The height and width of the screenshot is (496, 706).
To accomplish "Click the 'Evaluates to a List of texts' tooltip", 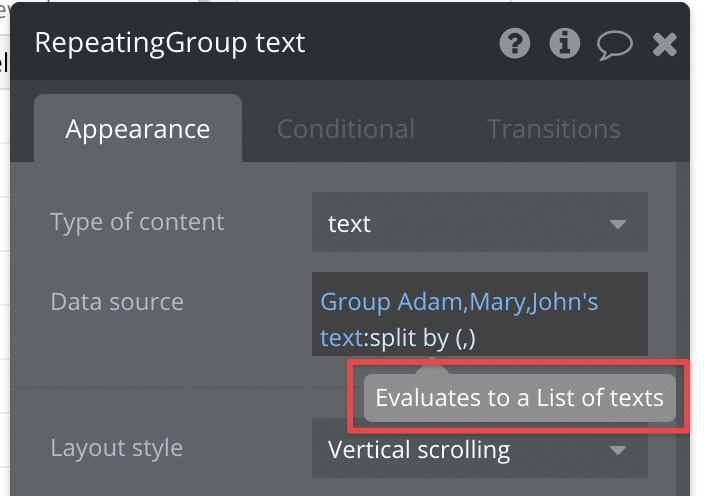I will point(520,398).
